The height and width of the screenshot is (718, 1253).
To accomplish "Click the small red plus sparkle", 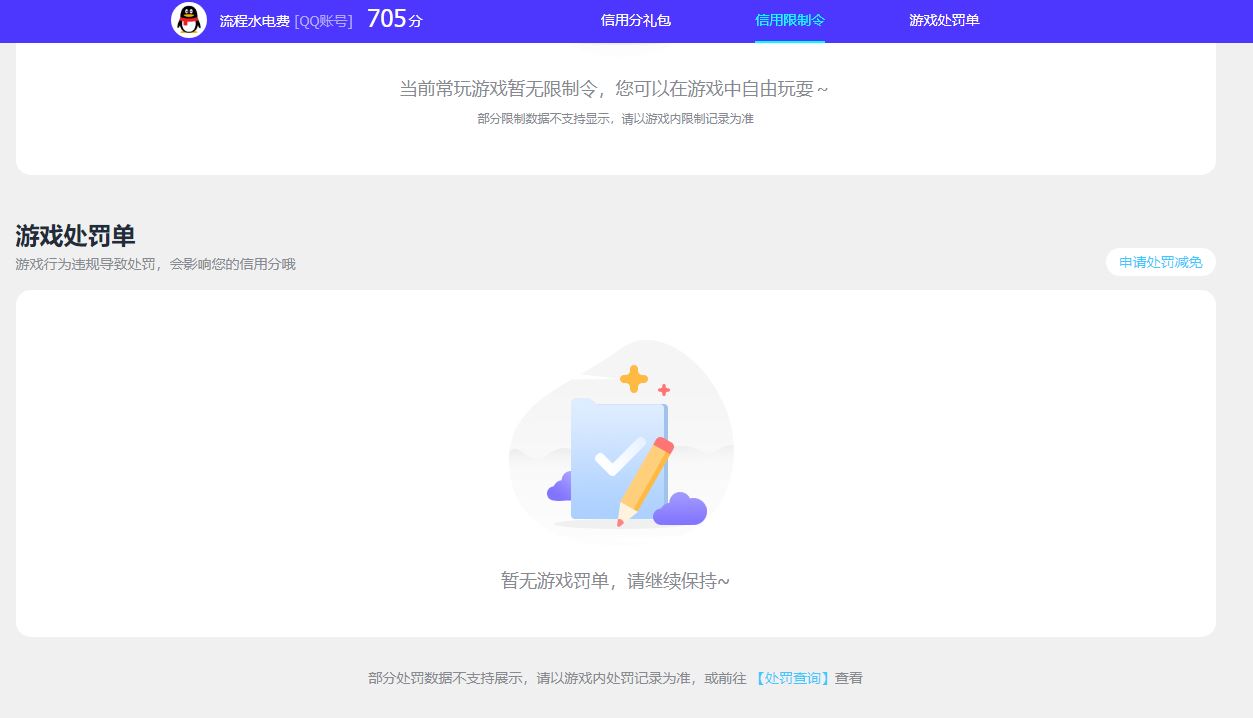I will [x=663, y=390].
